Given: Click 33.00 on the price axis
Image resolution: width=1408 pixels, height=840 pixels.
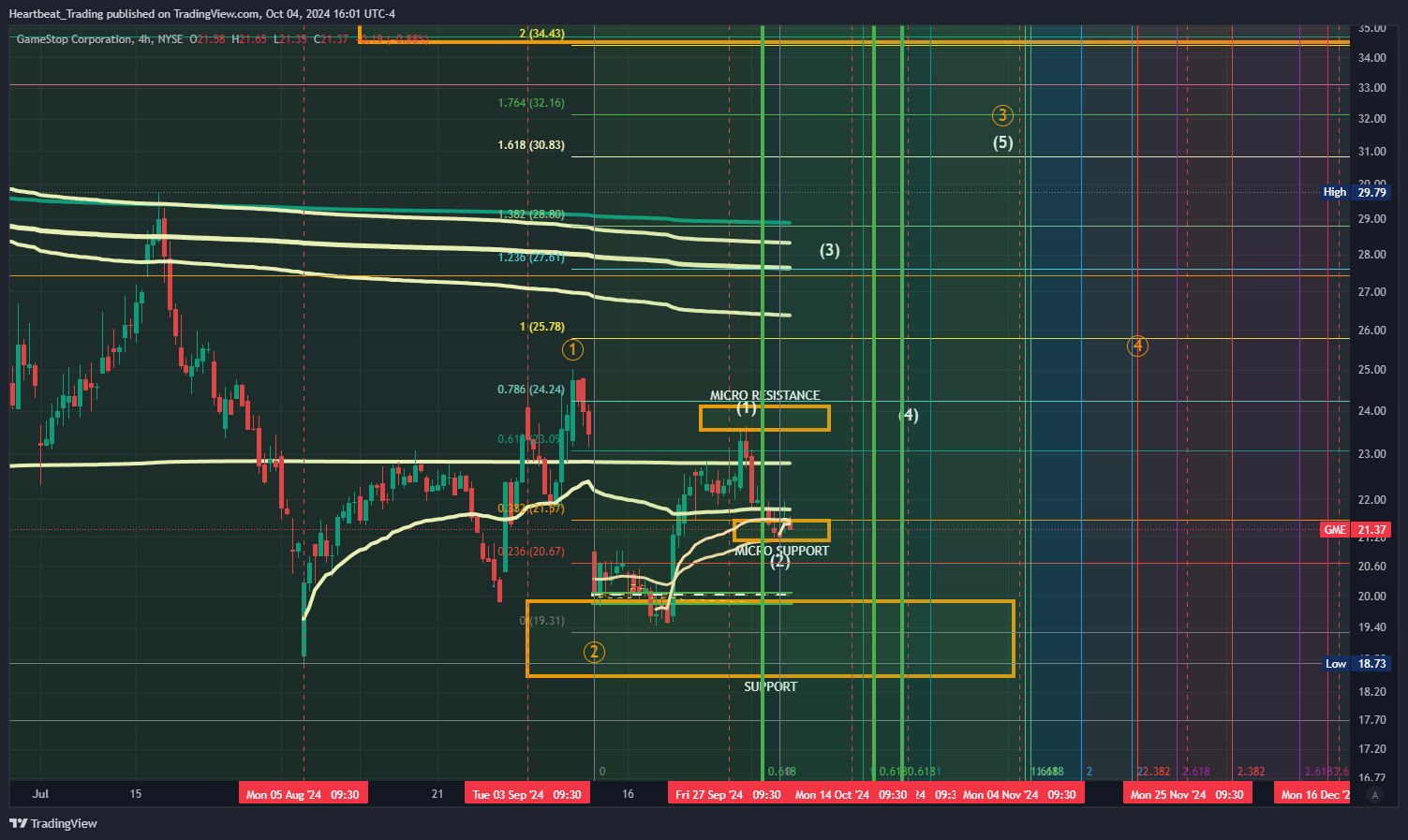Looking at the screenshot, I should coord(1372,88).
